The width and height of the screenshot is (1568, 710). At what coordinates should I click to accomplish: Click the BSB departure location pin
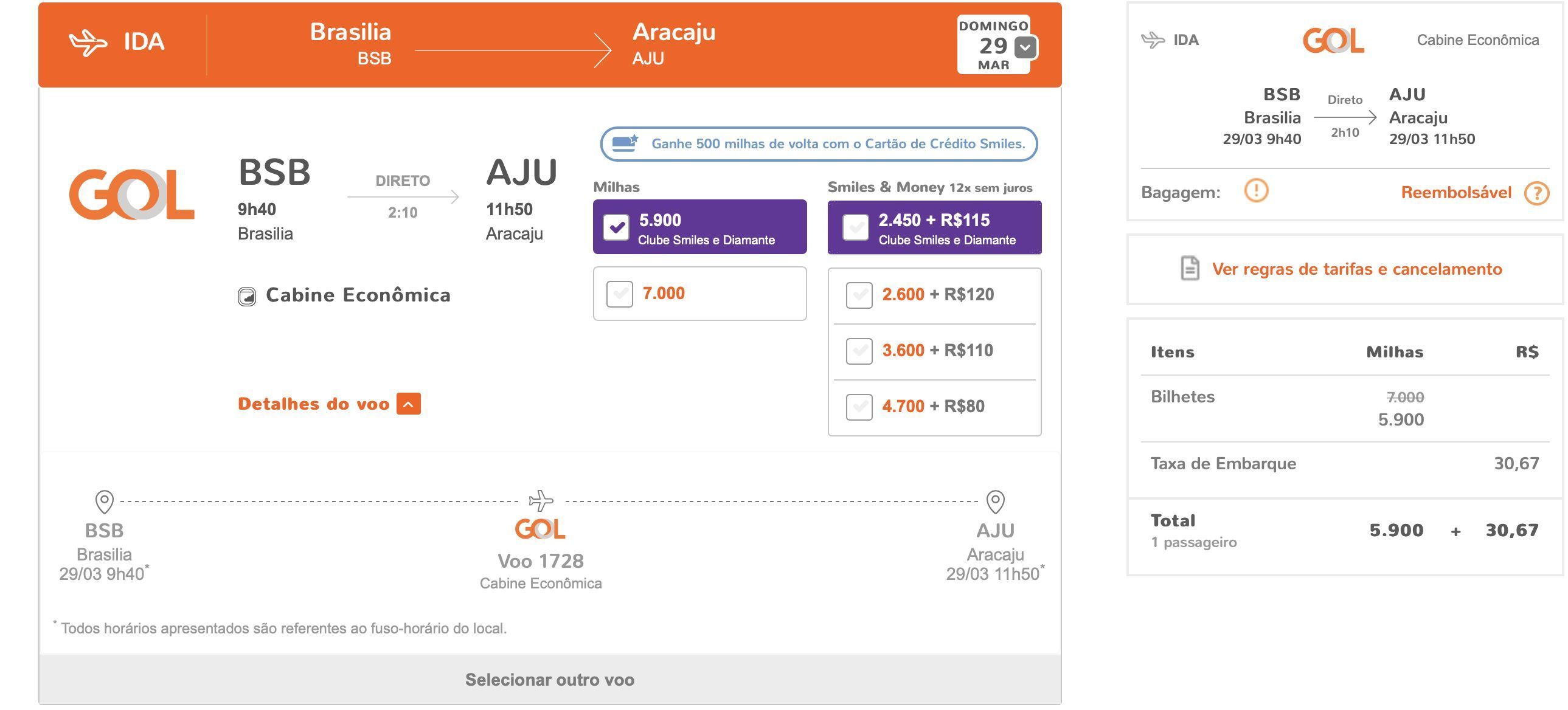pos(105,502)
